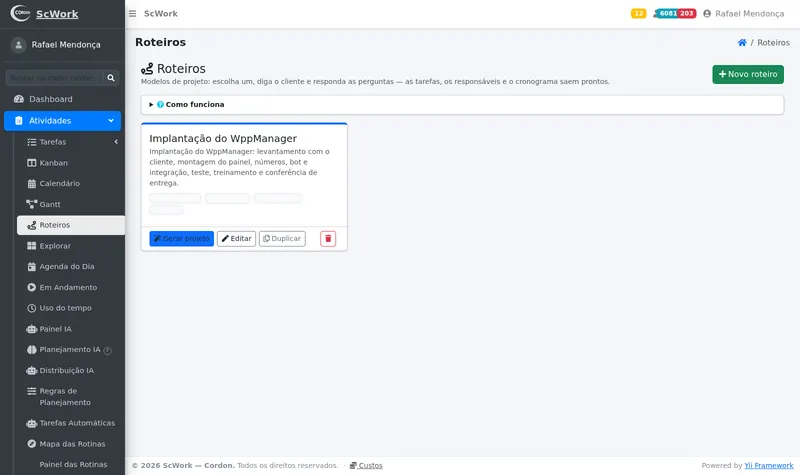The width and height of the screenshot is (800, 475).
Task: Open the Dashboard menu item
Action: tap(62, 99)
